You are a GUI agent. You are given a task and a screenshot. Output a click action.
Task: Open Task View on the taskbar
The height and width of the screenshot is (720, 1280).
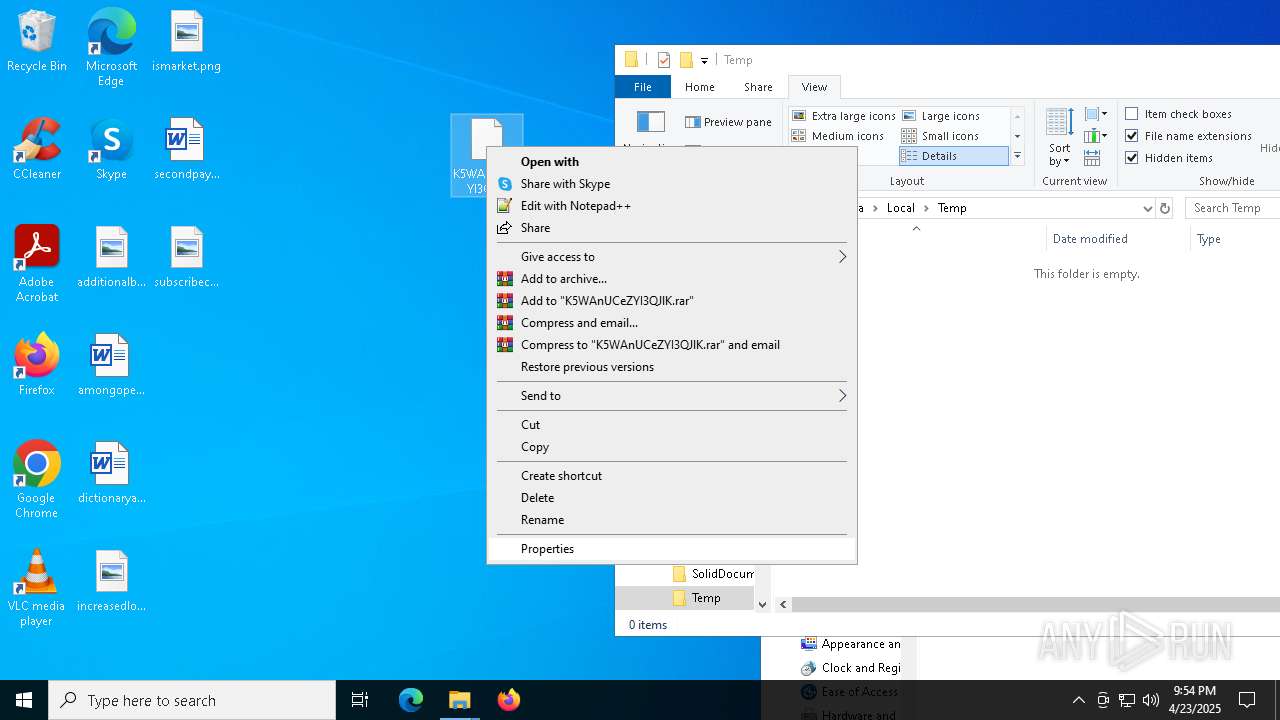pos(360,700)
